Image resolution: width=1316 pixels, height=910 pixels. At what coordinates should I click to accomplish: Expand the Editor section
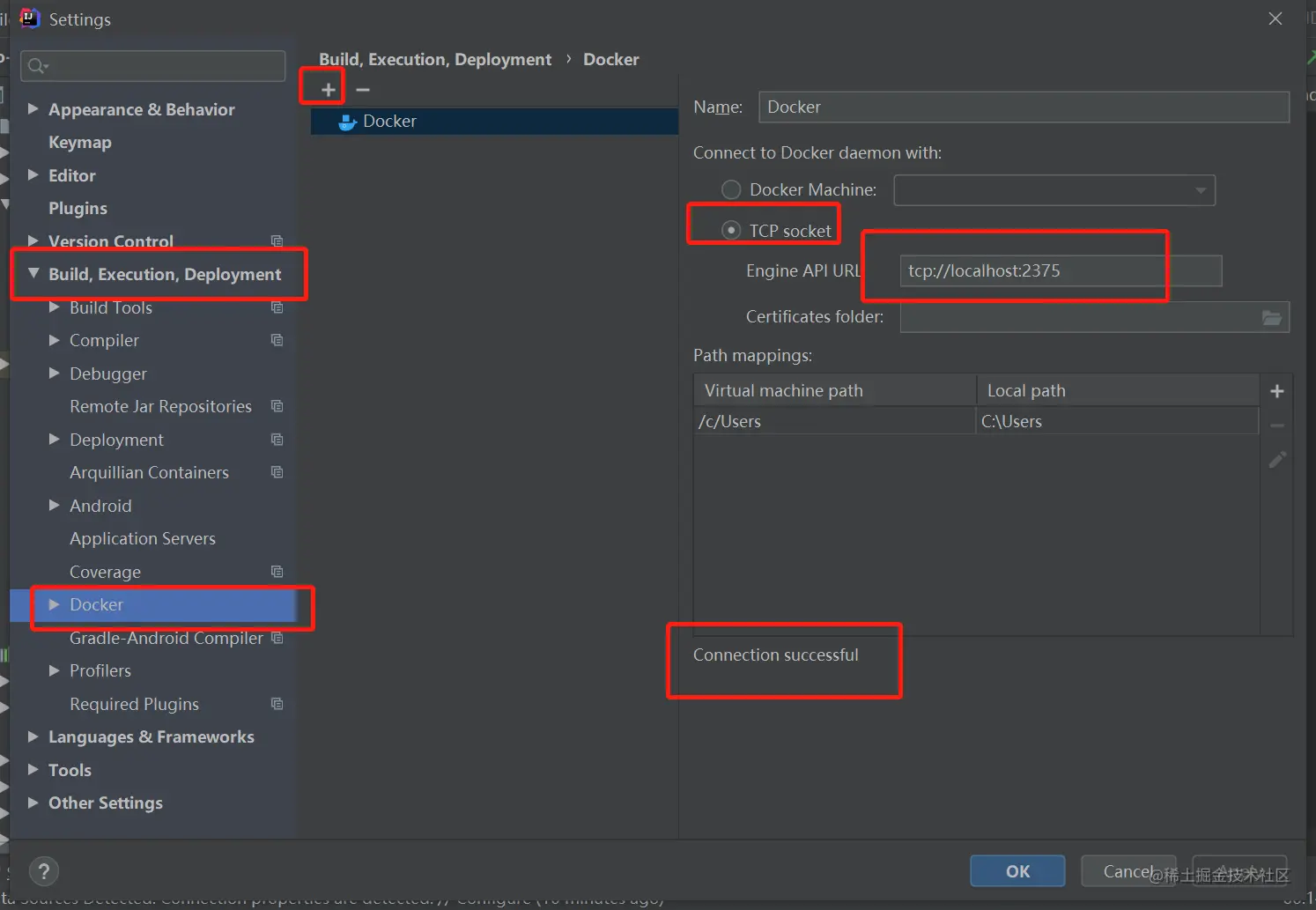tap(33, 174)
